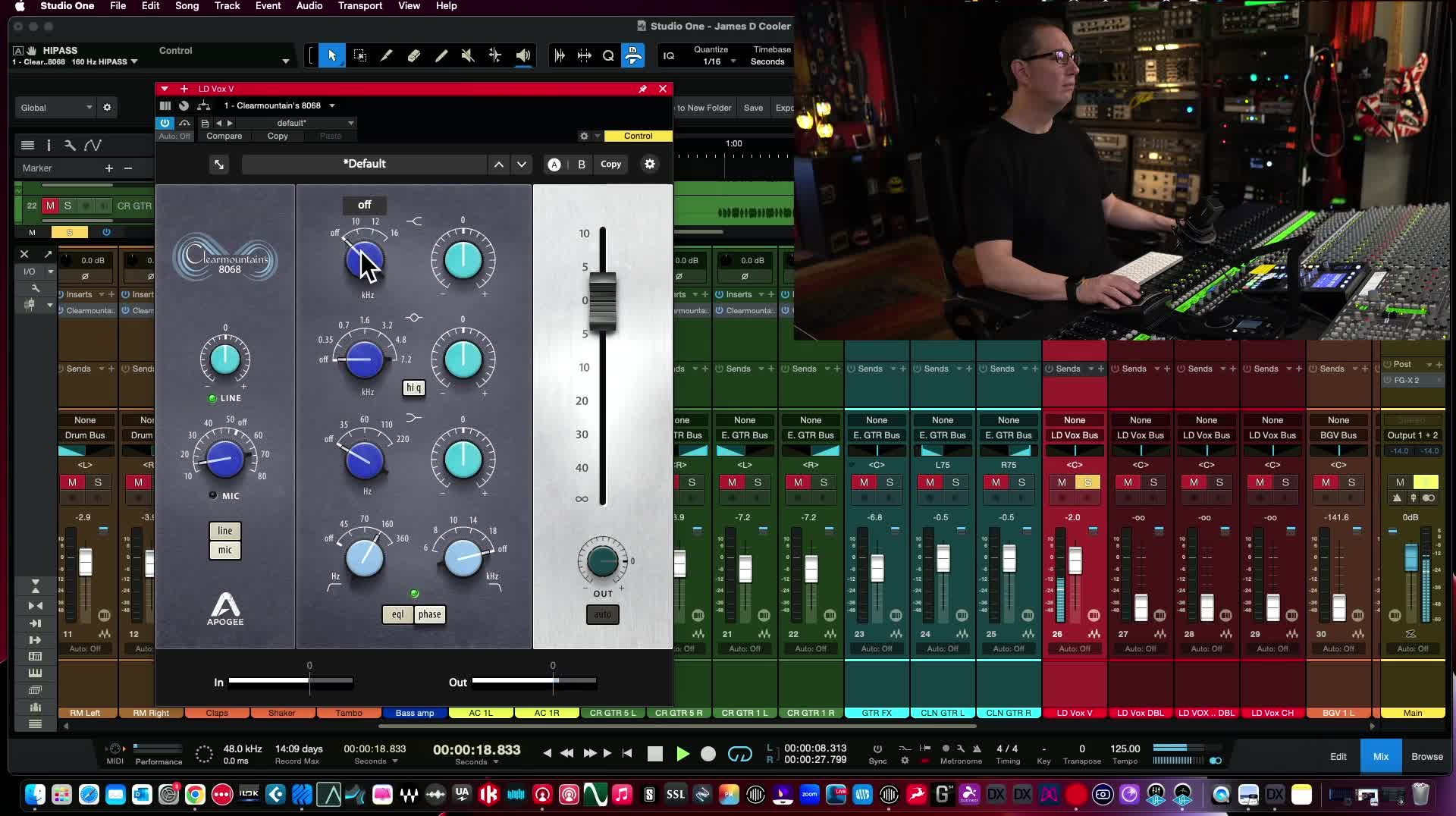Click the Edit view button

[x=1338, y=756]
